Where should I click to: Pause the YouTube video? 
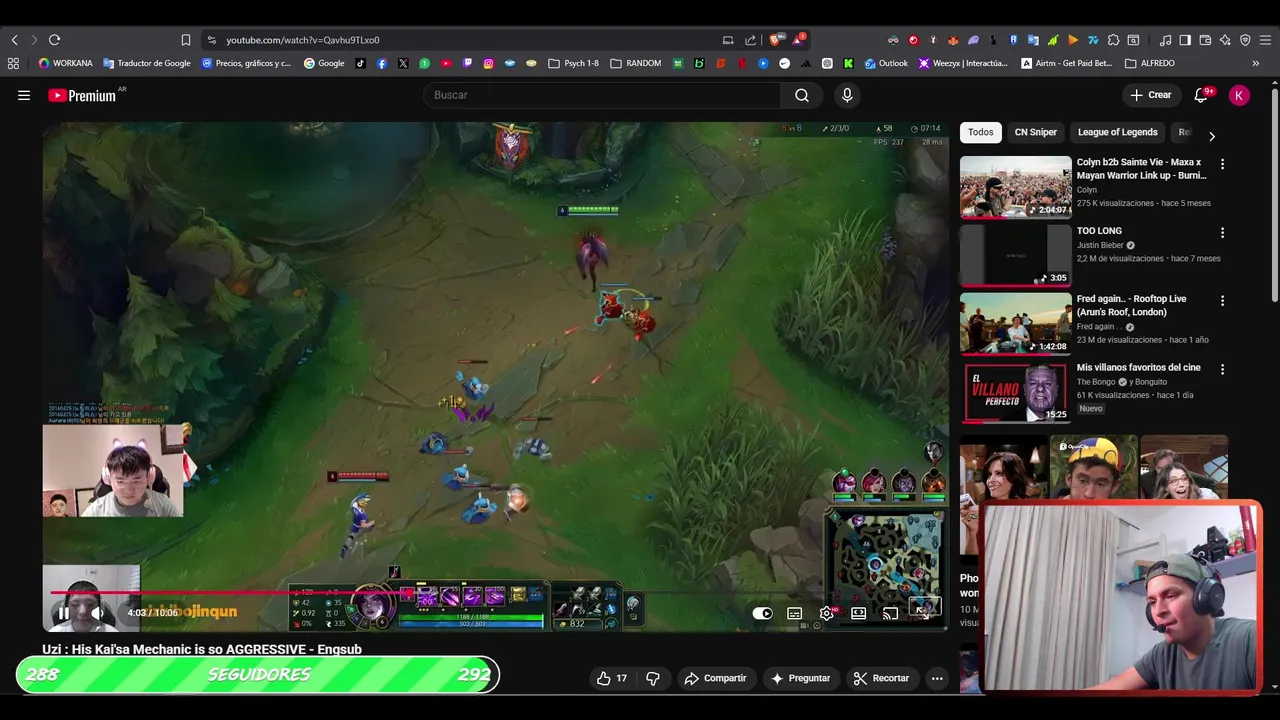point(63,613)
